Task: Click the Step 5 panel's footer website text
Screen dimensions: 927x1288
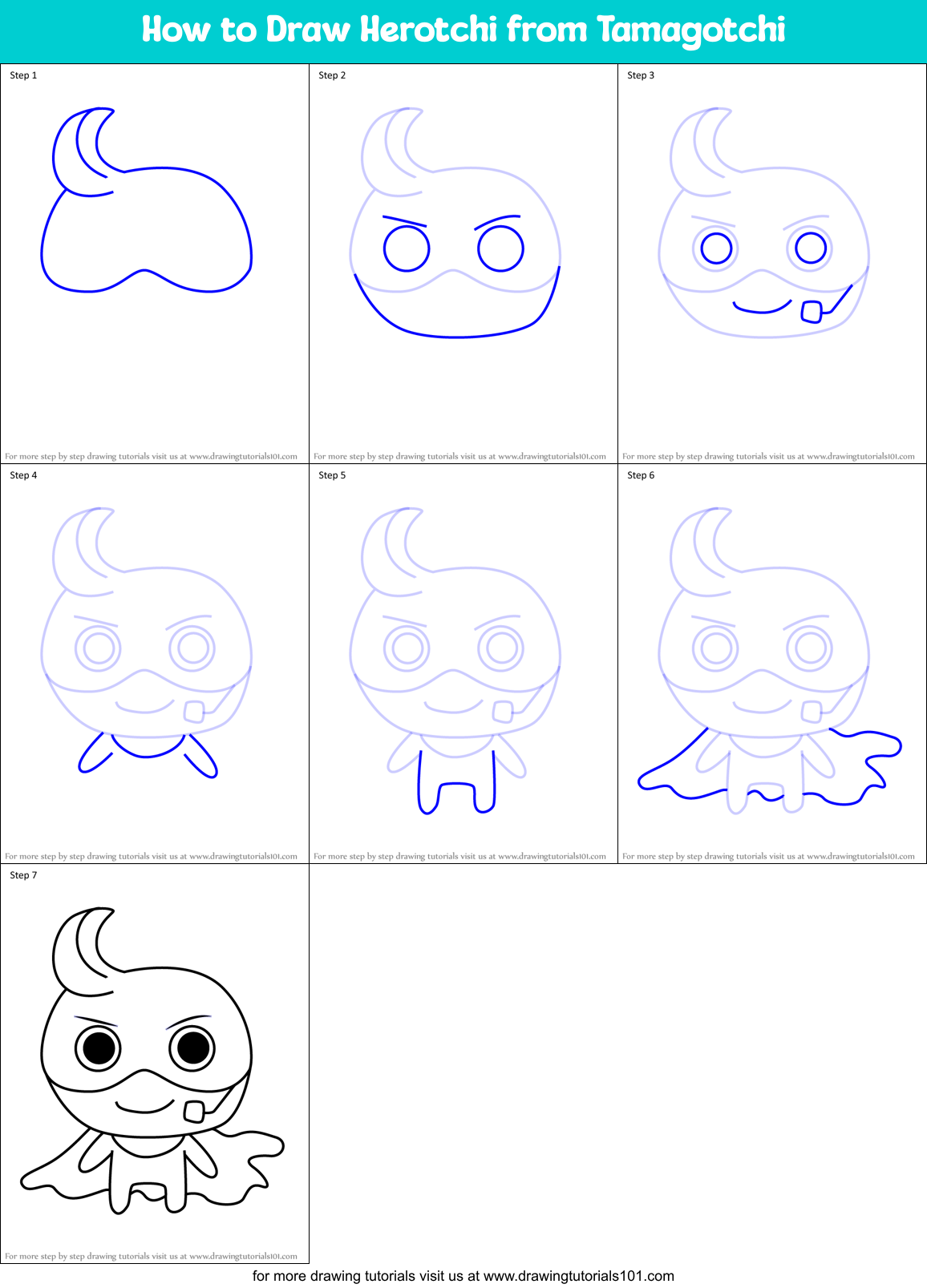Action: coord(459,856)
